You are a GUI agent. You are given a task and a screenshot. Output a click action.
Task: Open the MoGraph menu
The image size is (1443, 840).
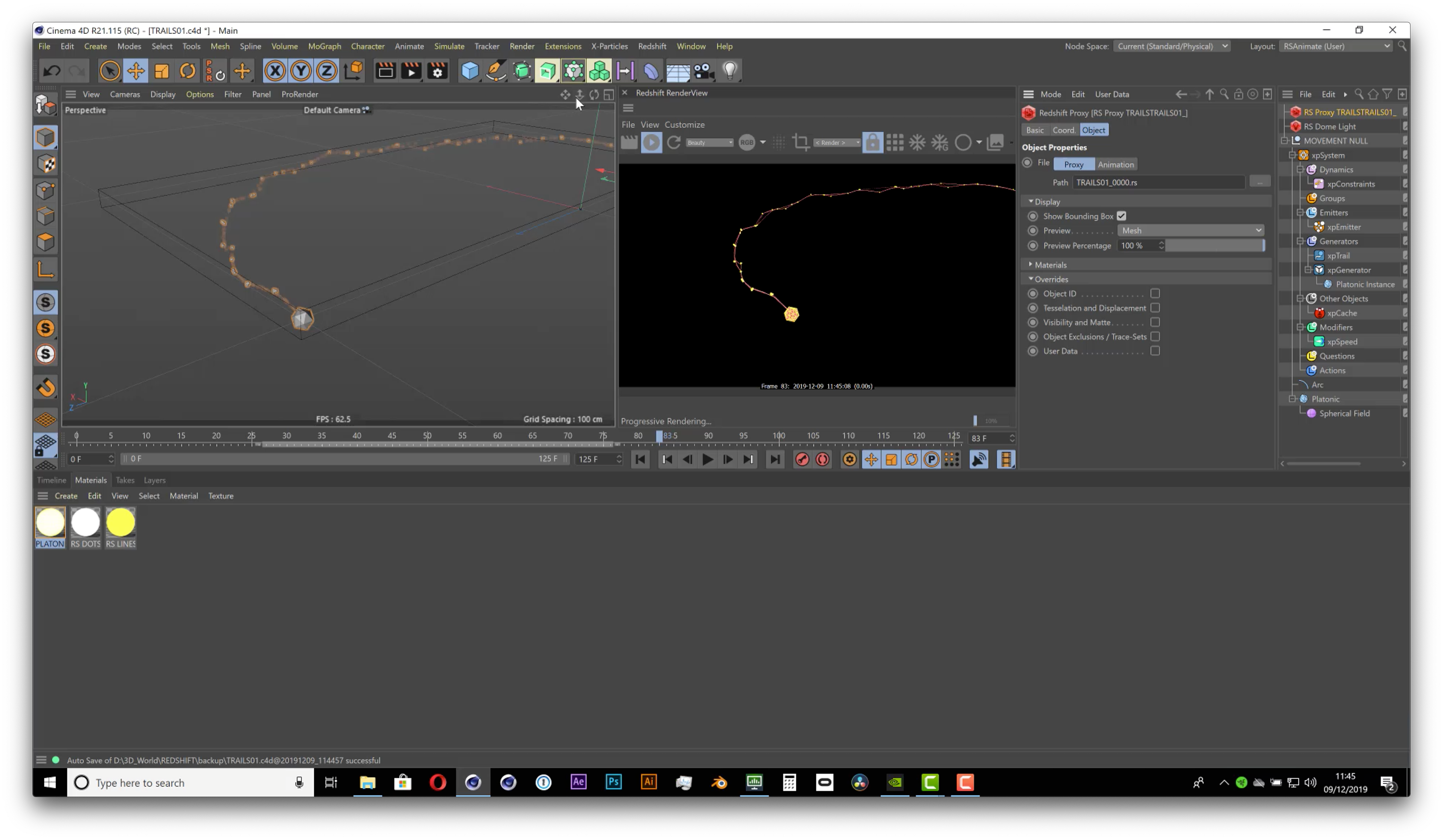tap(324, 46)
